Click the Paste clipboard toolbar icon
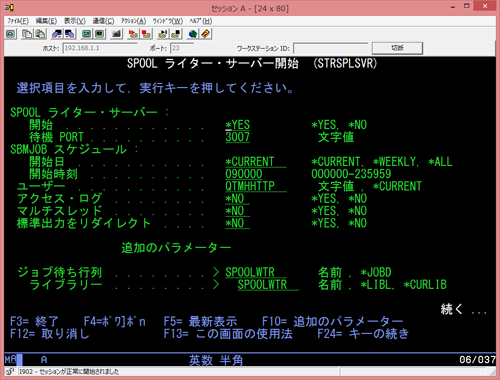This screenshot has width=500, height=380. [40, 34]
